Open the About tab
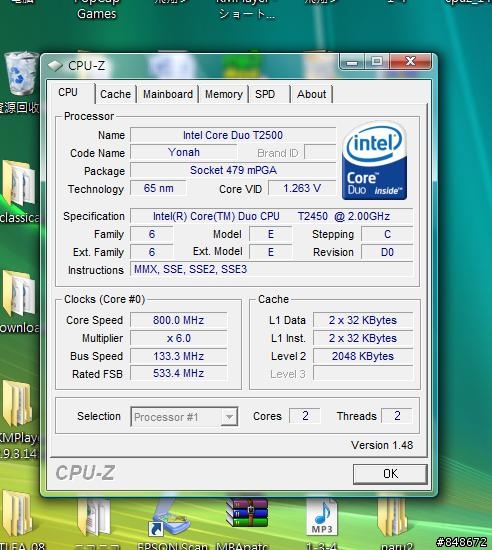492x550 pixels. pyautogui.click(x=311, y=94)
